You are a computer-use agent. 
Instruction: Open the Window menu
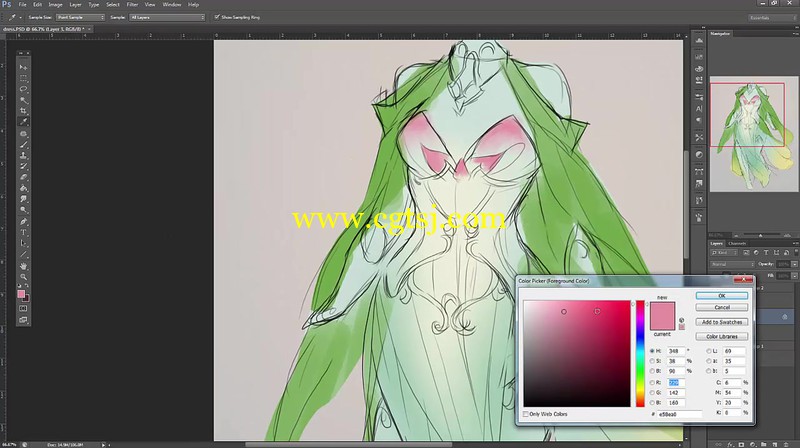(171, 5)
